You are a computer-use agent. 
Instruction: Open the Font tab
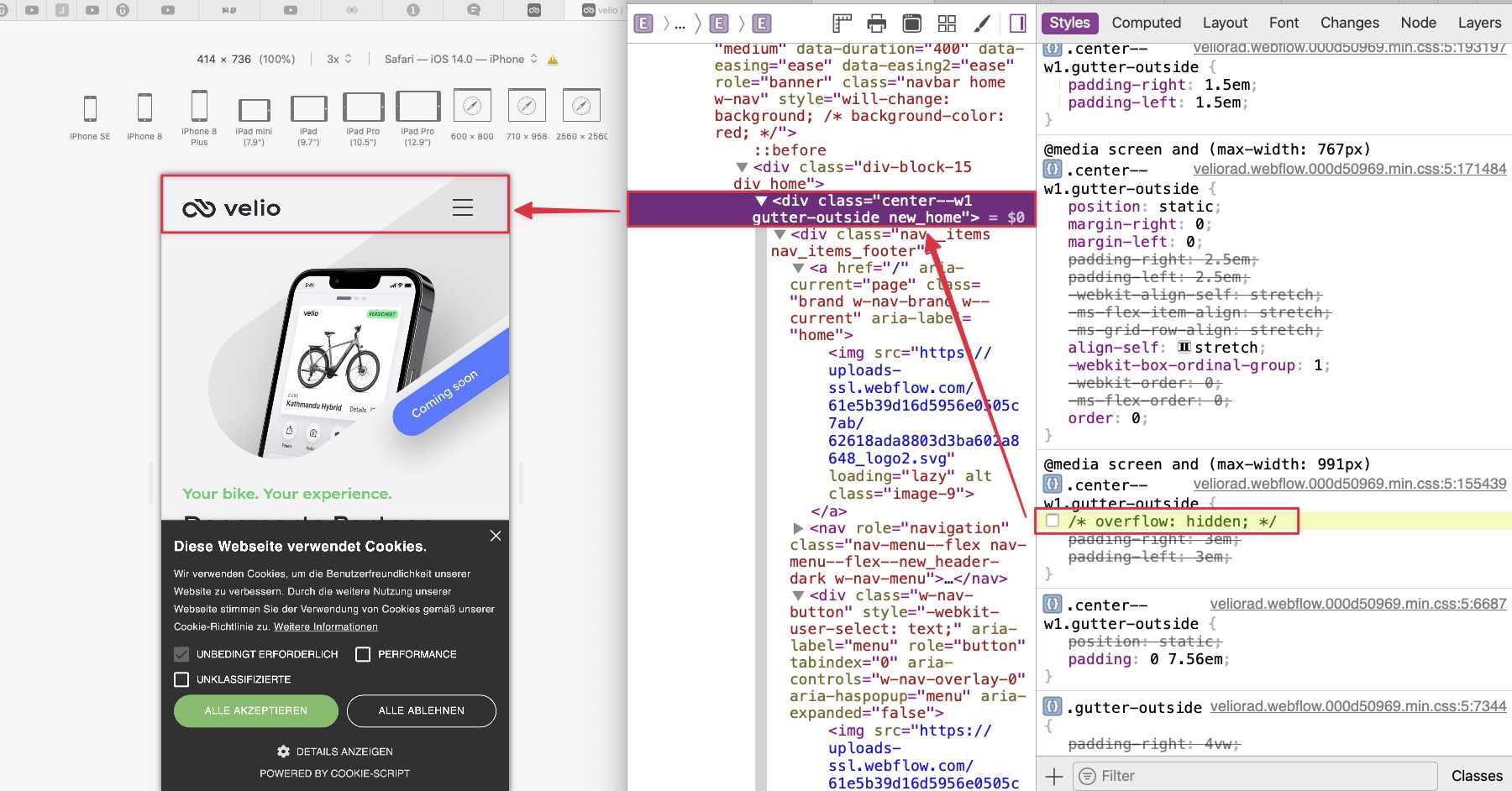coord(1284,23)
